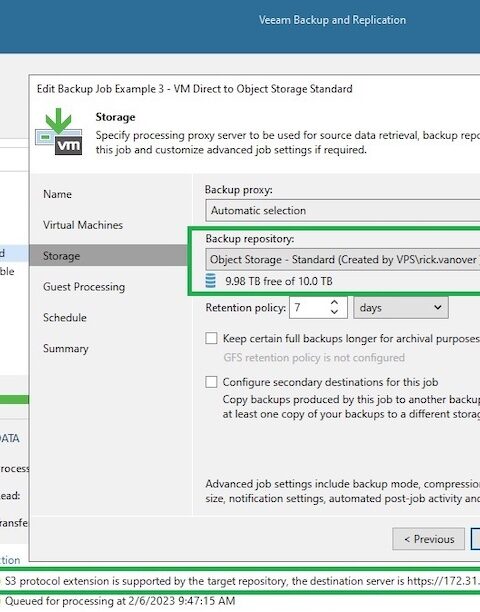Decrease the retention policy value
This screenshot has width=480, height=612.
click(334, 312)
